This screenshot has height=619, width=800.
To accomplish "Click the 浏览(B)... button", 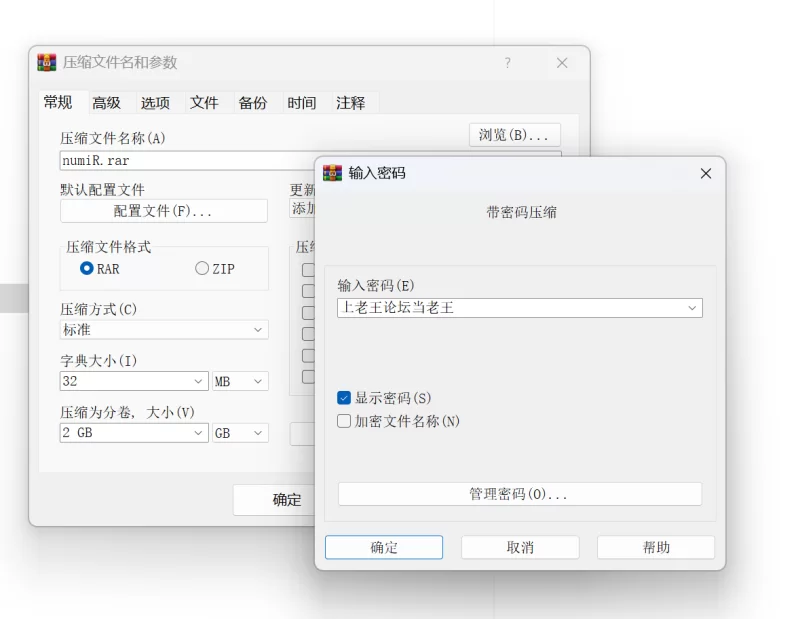I will [x=514, y=135].
